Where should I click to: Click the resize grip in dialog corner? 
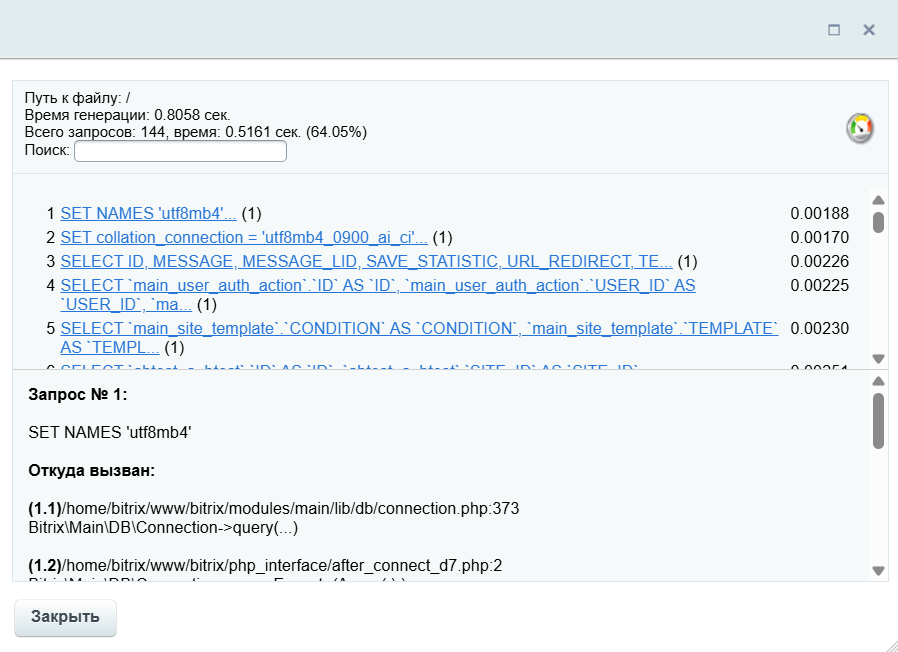(890, 644)
